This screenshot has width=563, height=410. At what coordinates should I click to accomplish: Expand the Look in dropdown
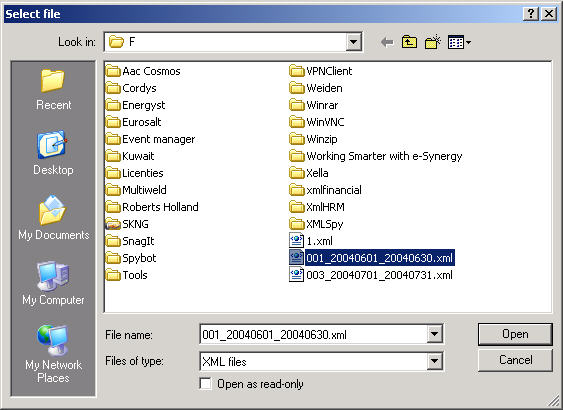click(x=353, y=42)
